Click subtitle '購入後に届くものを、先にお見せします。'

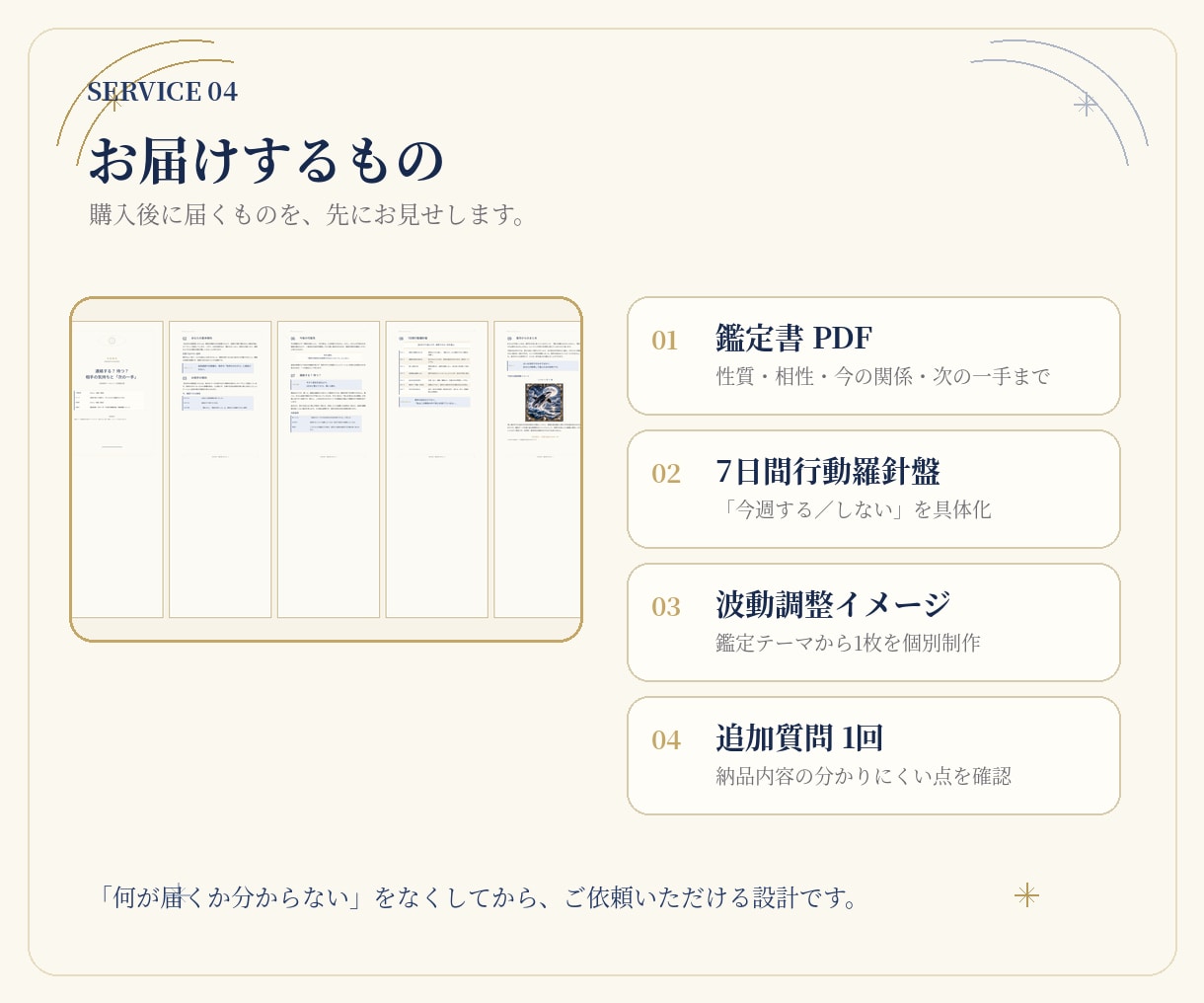tap(312, 214)
